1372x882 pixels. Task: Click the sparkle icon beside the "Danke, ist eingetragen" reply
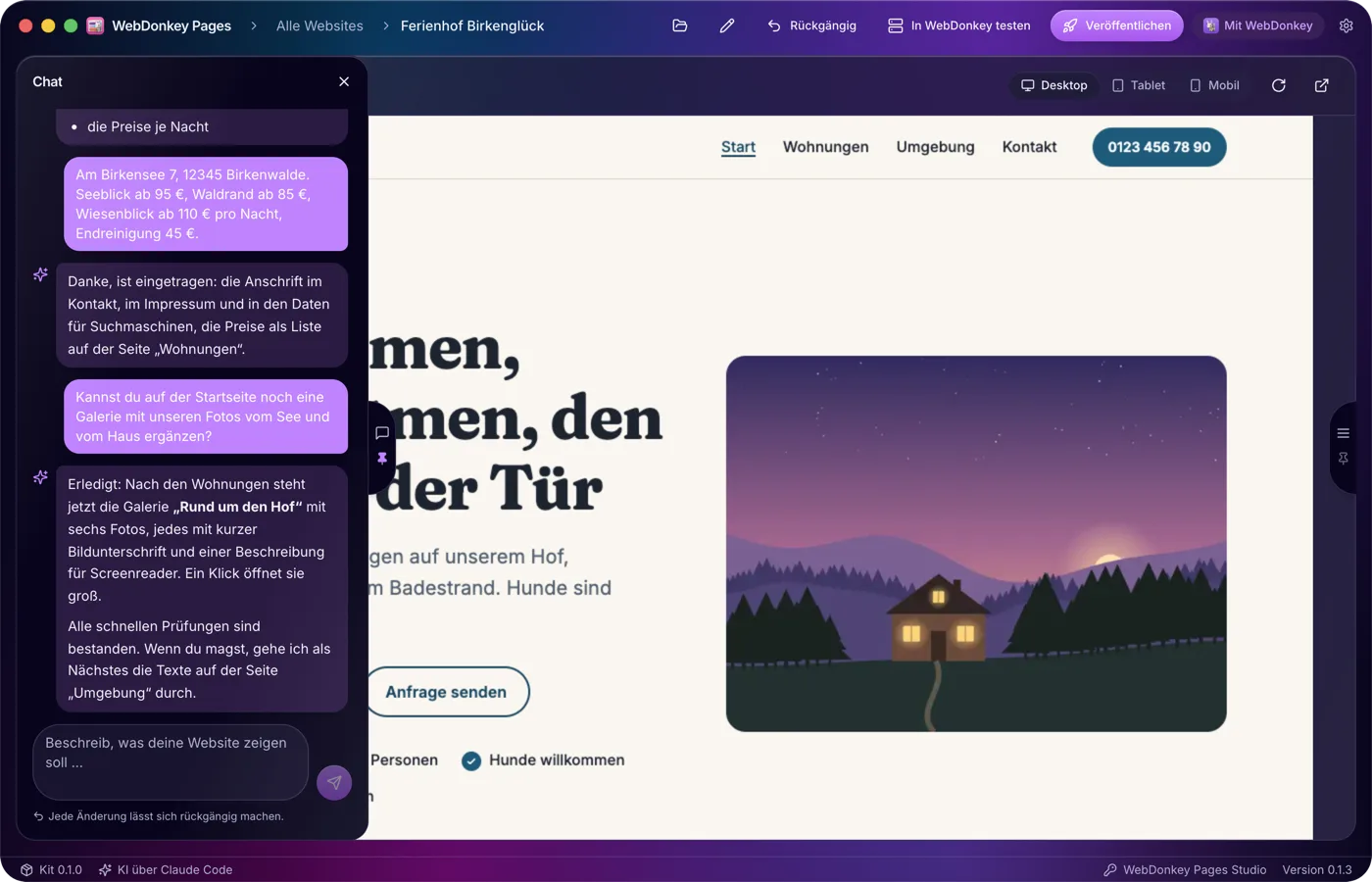tap(40, 274)
